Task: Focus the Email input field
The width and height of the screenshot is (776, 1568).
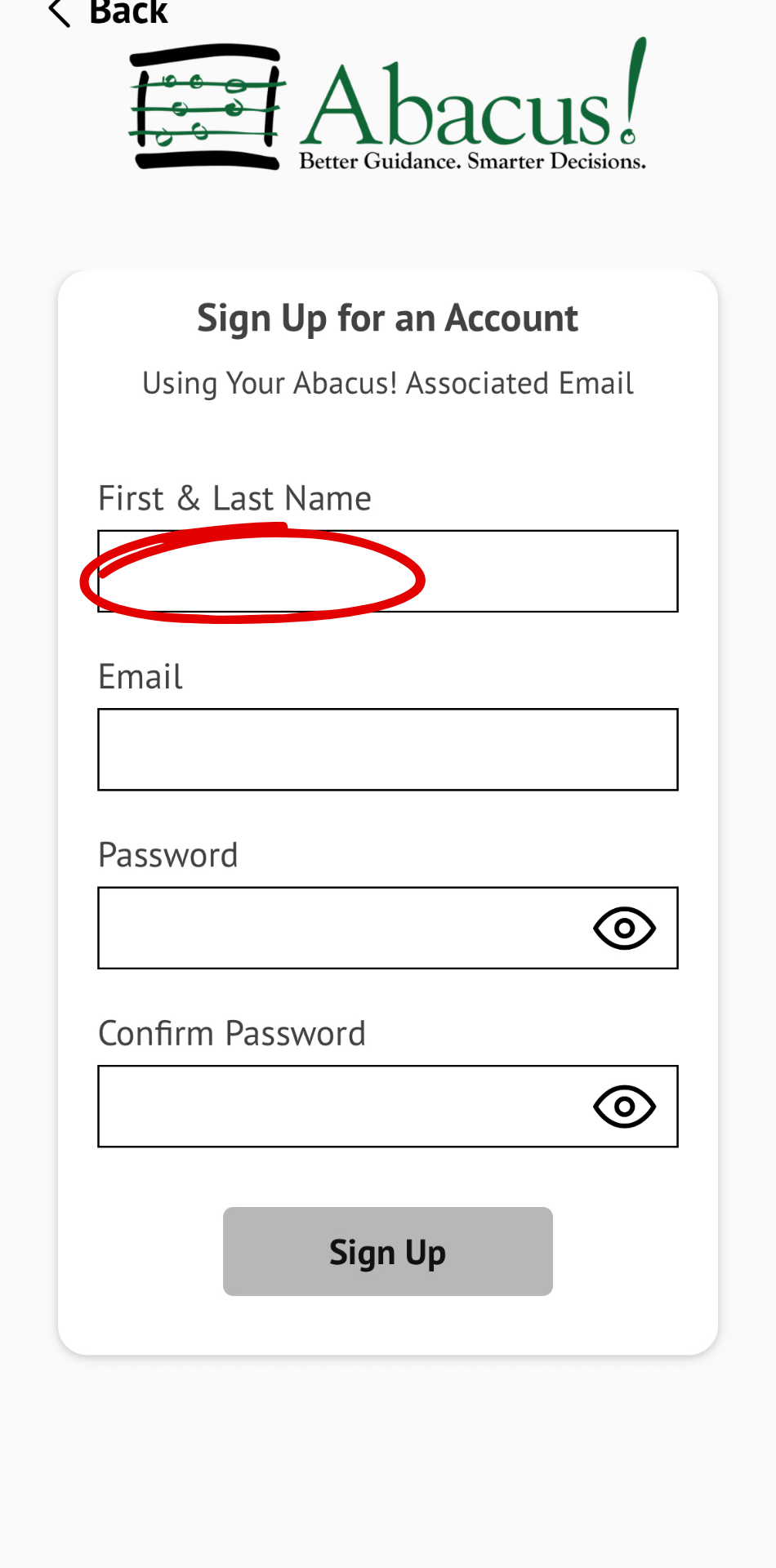Action: 387,750
